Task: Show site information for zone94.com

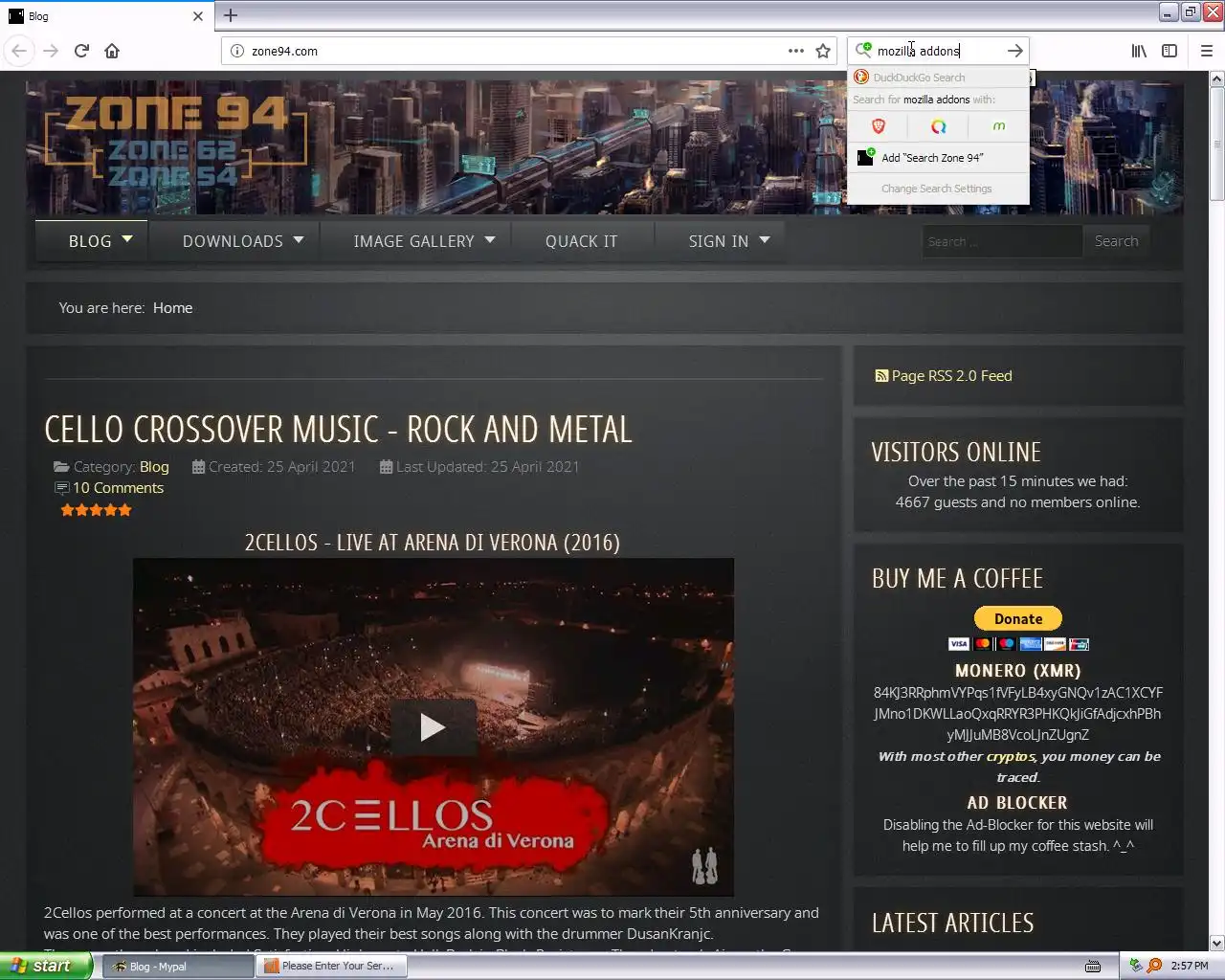Action: click(x=237, y=51)
